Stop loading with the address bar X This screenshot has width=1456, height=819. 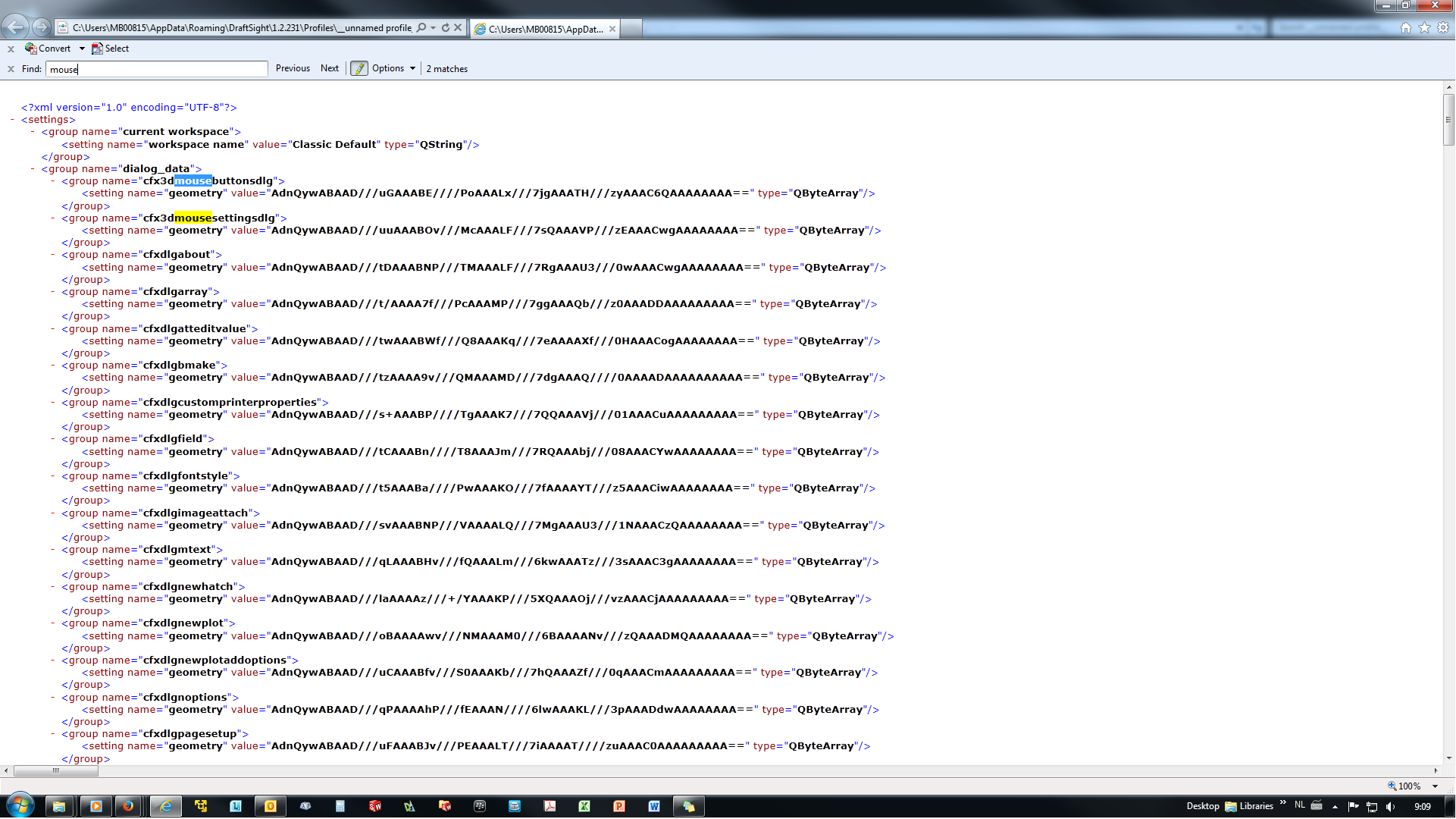point(458,27)
